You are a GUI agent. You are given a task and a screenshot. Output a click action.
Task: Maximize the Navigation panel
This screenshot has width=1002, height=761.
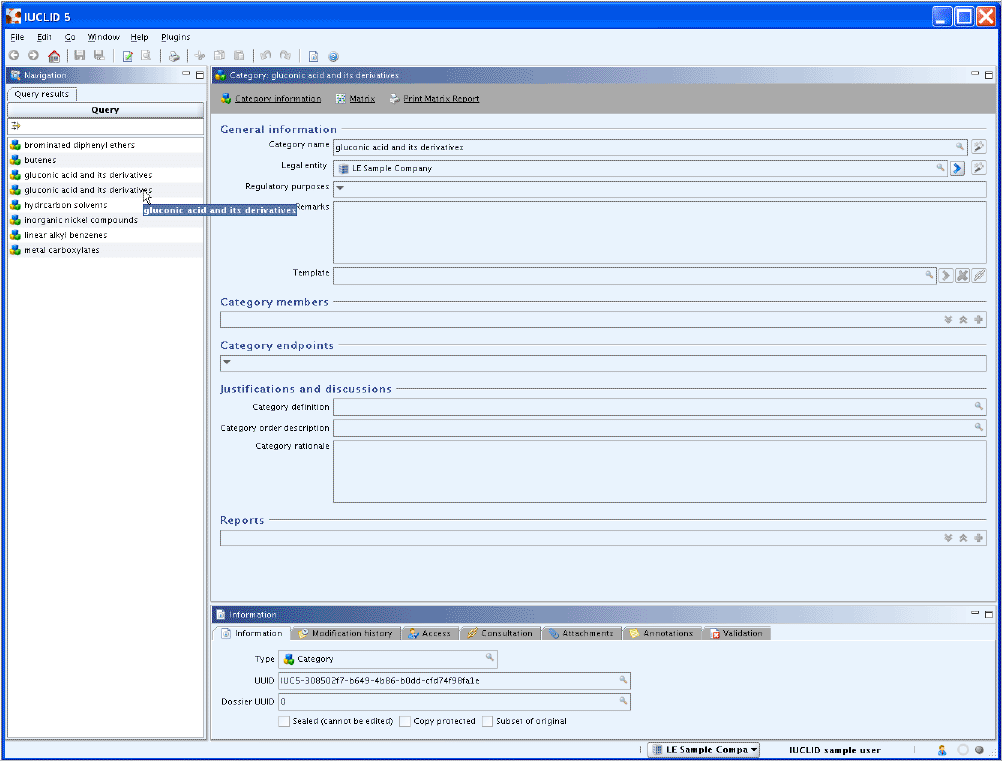(200, 75)
